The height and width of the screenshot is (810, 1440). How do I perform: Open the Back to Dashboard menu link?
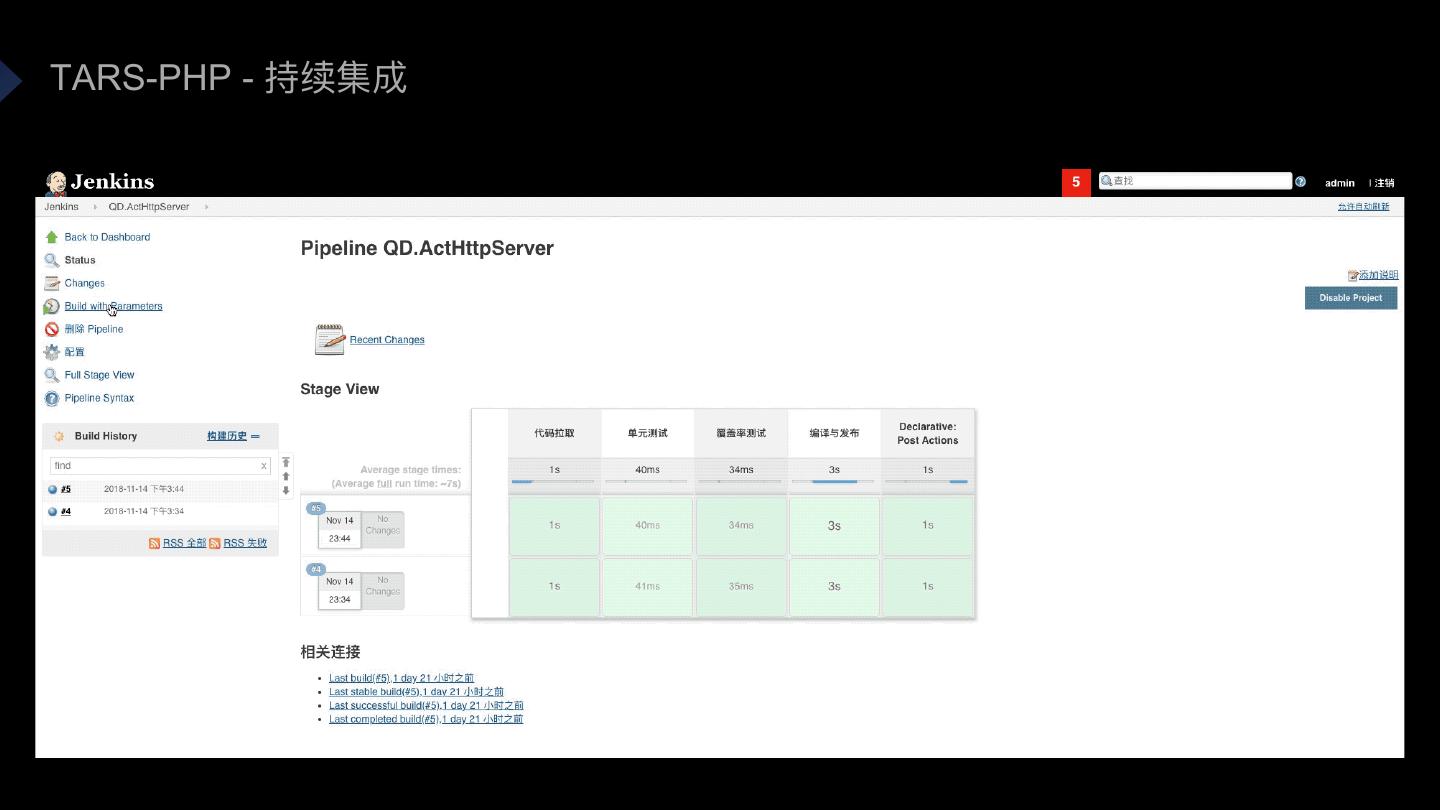point(107,237)
